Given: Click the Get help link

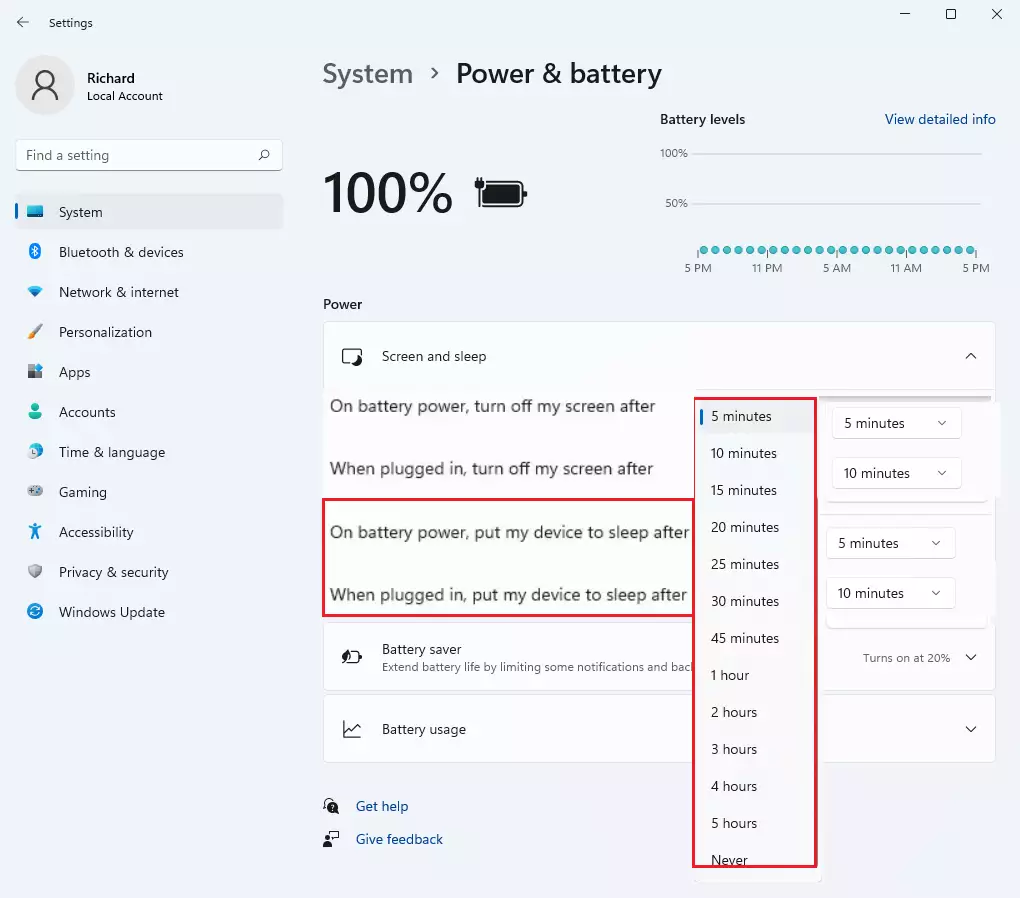Looking at the screenshot, I should (x=382, y=806).
